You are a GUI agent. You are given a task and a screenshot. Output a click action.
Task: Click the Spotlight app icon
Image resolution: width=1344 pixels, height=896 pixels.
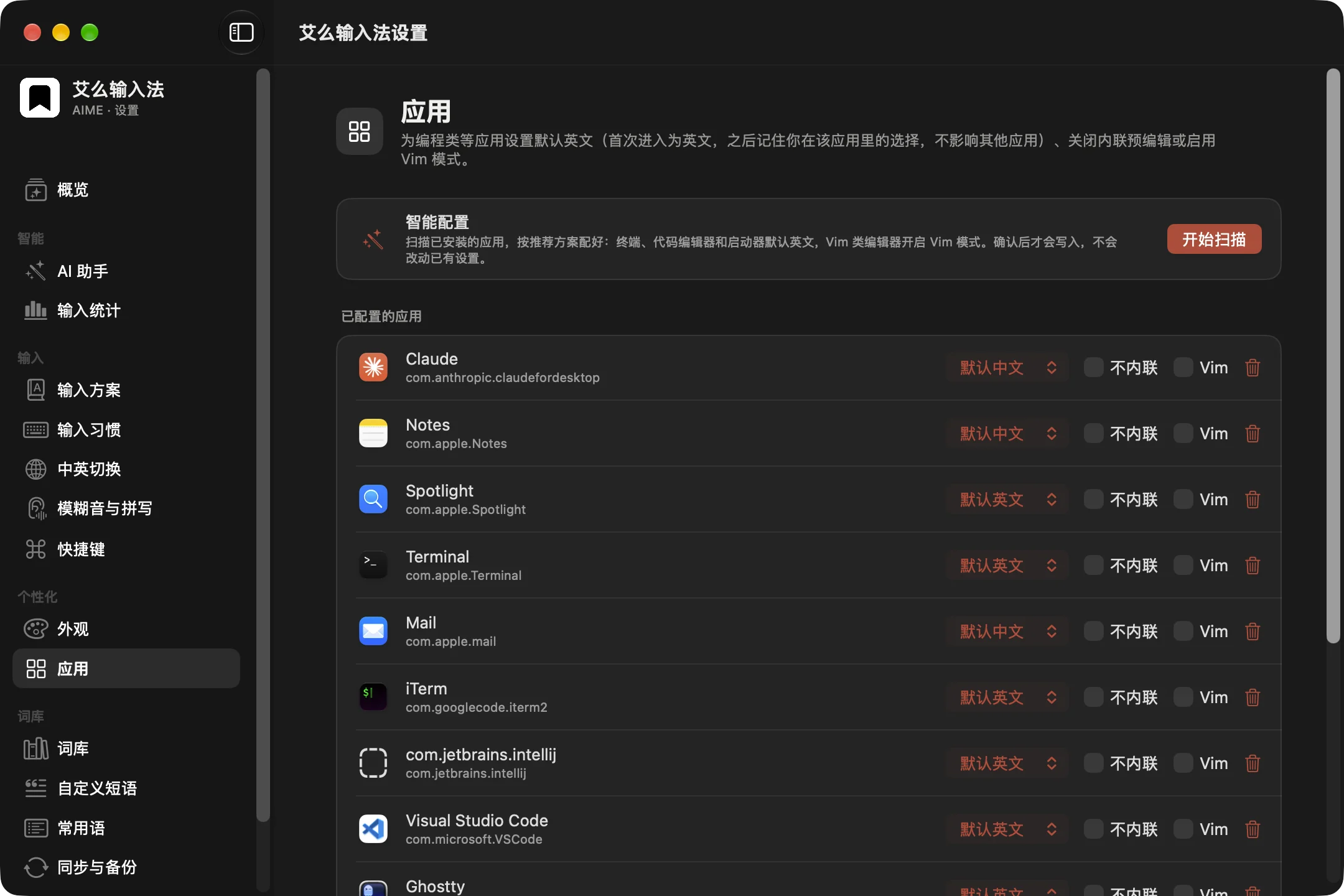click(x=373, y=500)
